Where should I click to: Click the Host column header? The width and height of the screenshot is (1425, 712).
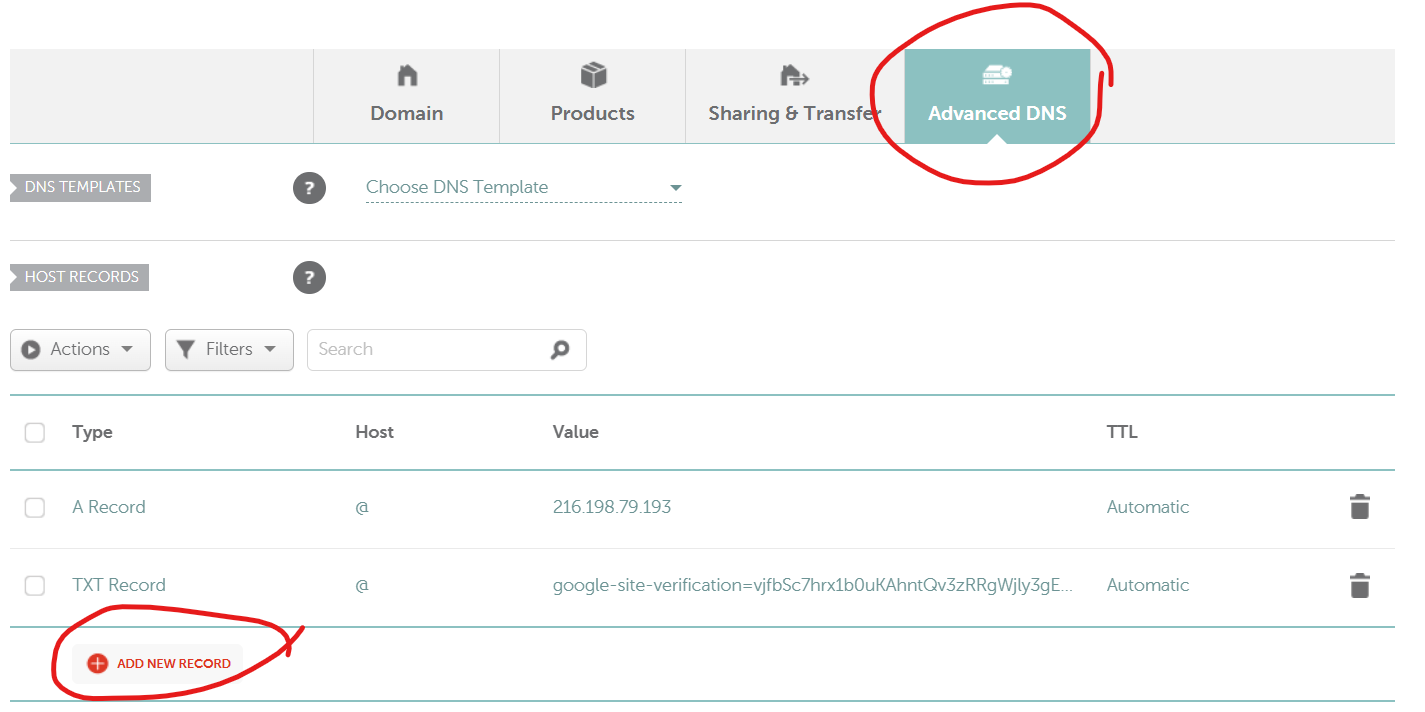[374, 432]
